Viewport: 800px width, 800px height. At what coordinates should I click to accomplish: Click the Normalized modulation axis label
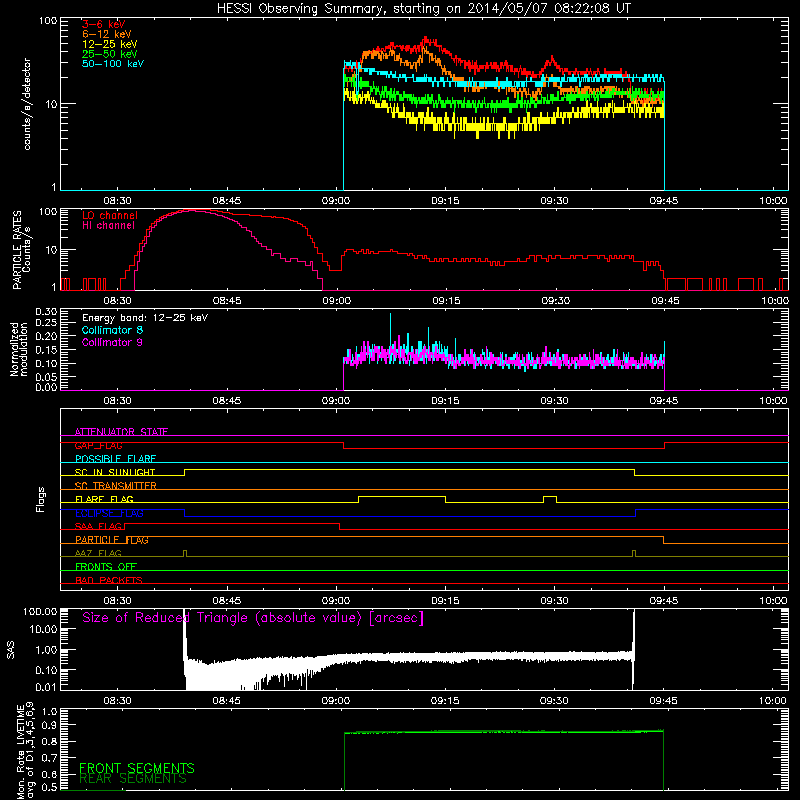[x=18, y=349]
